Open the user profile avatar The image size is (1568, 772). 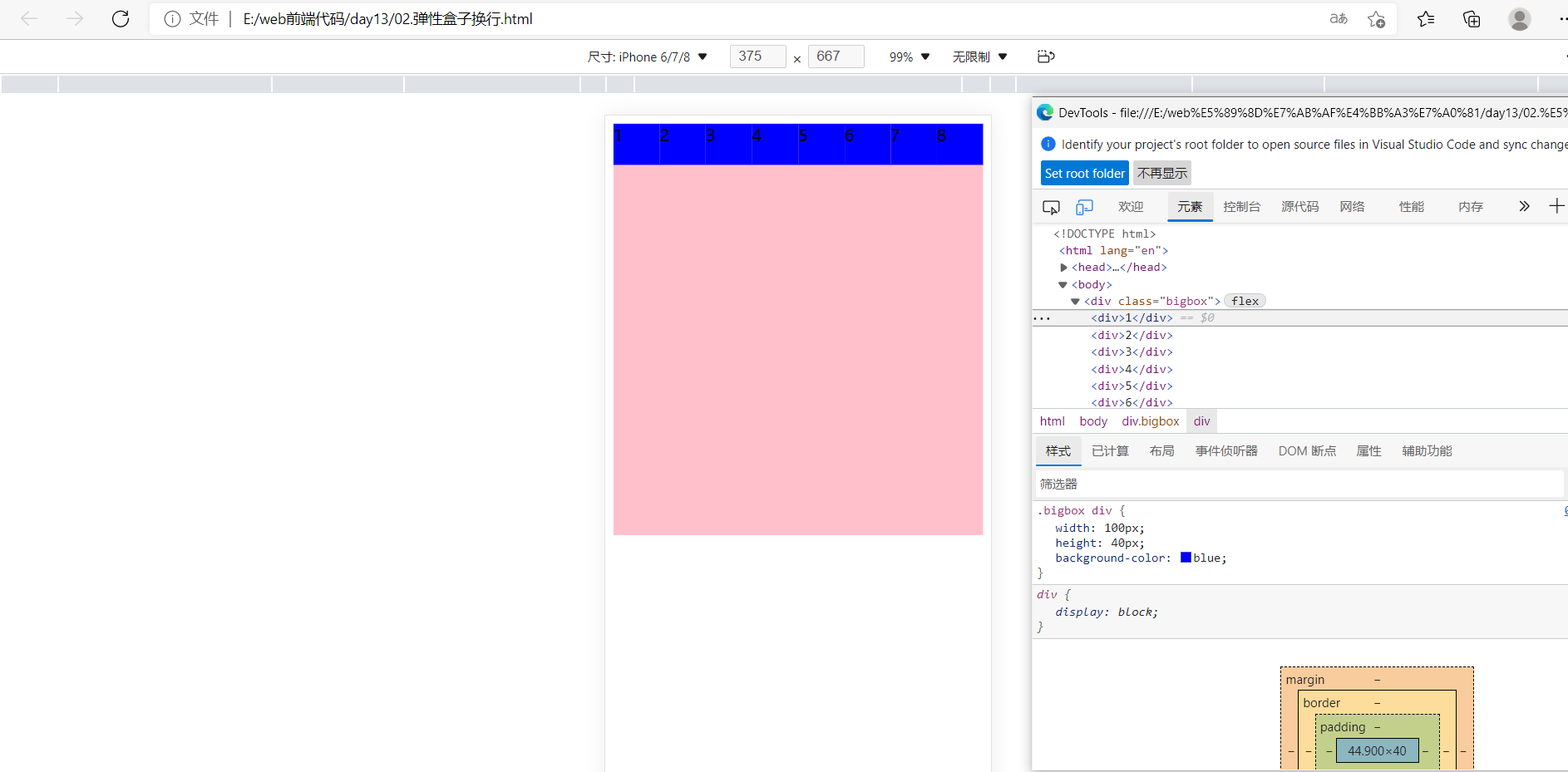(x=1520, y=19)
